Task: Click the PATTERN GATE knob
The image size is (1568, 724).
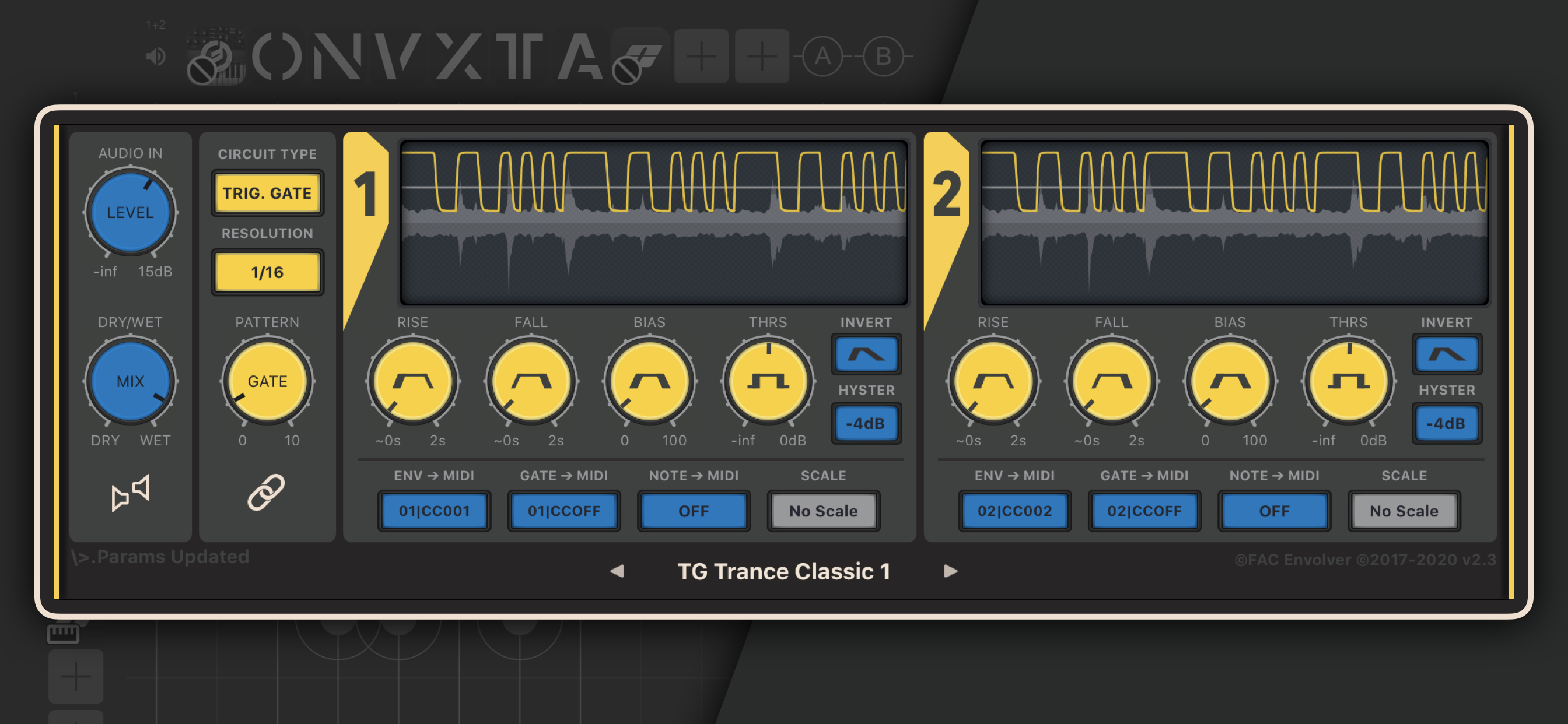Action: 267,381
